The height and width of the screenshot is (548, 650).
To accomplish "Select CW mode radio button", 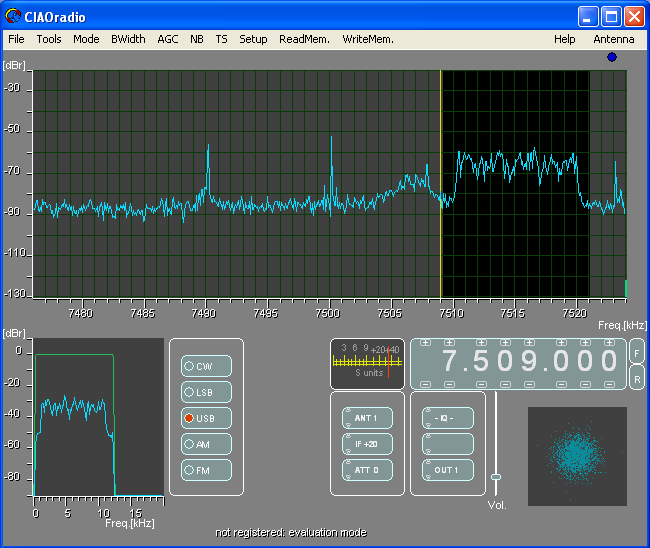I will [206, 366].
